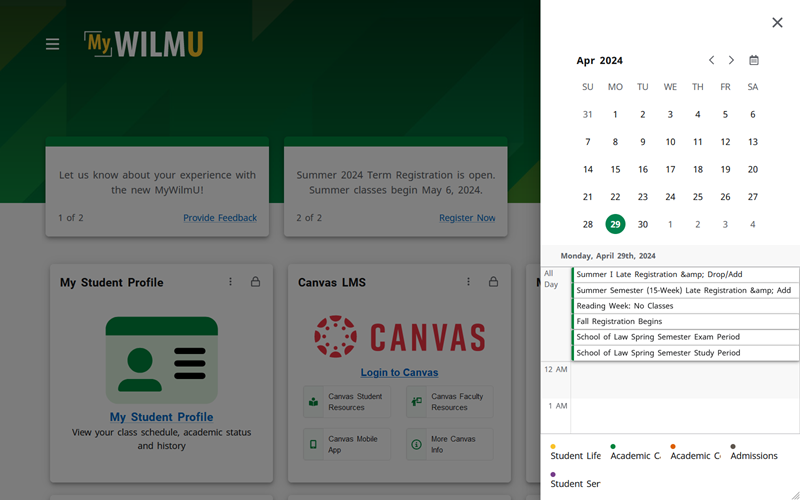Toggle Admissions calendar filter
800x500 pixels.
754,453
